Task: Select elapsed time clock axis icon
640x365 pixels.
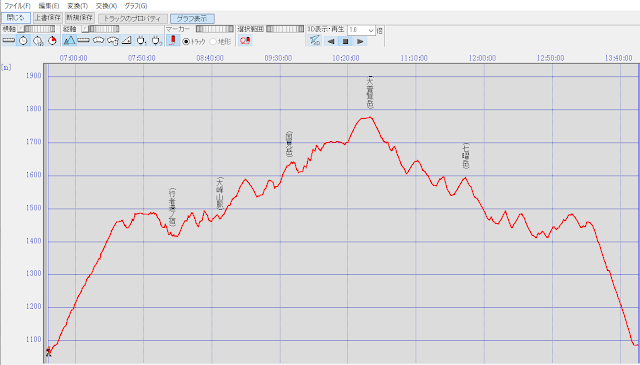Action: (38, 40)
